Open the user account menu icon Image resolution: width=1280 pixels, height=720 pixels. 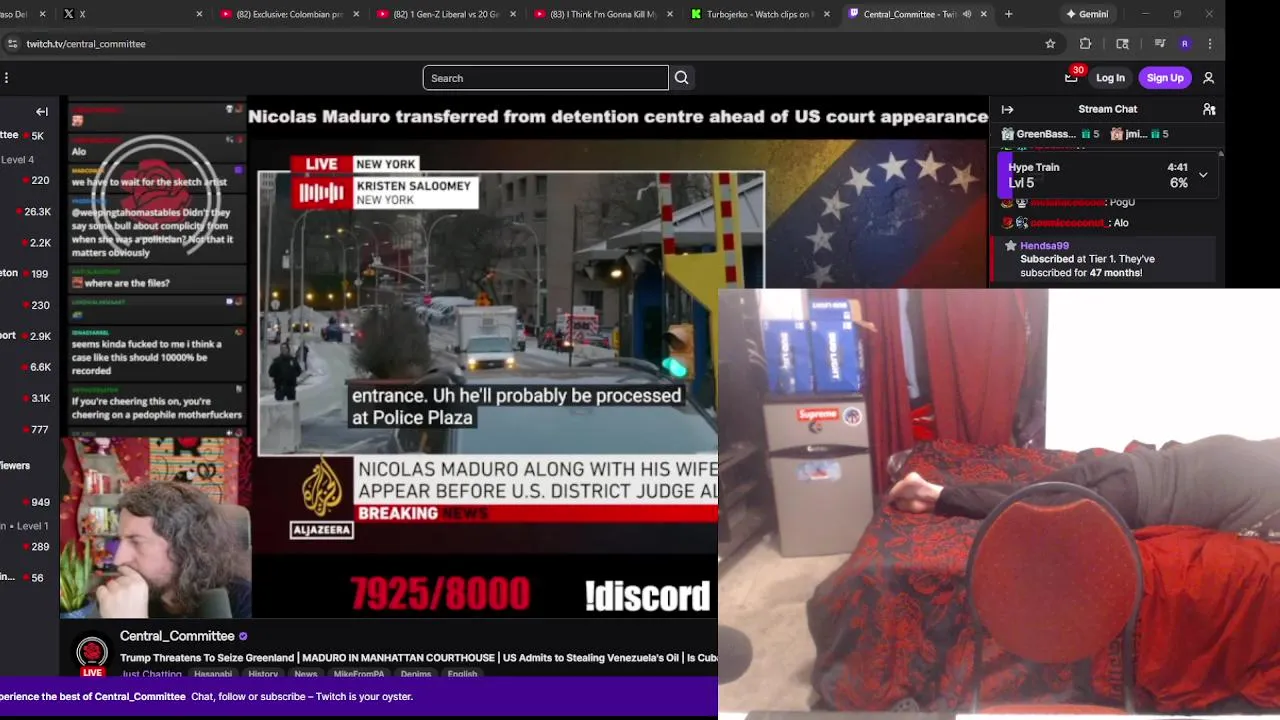(1208, 78)
